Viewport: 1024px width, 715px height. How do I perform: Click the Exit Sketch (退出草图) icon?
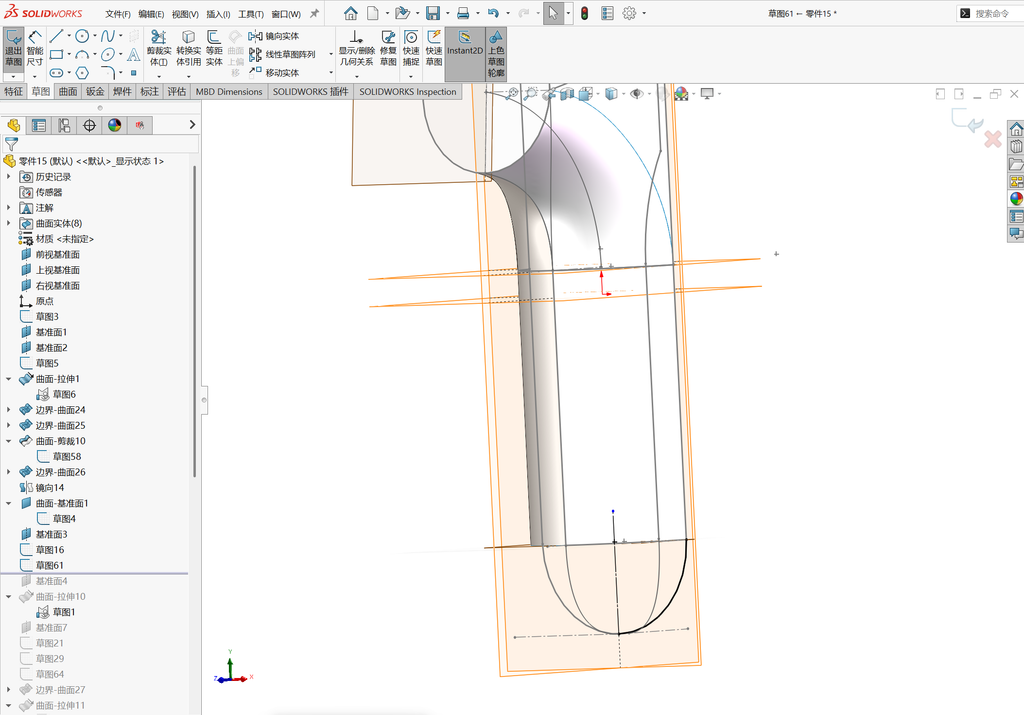point(13,48)
